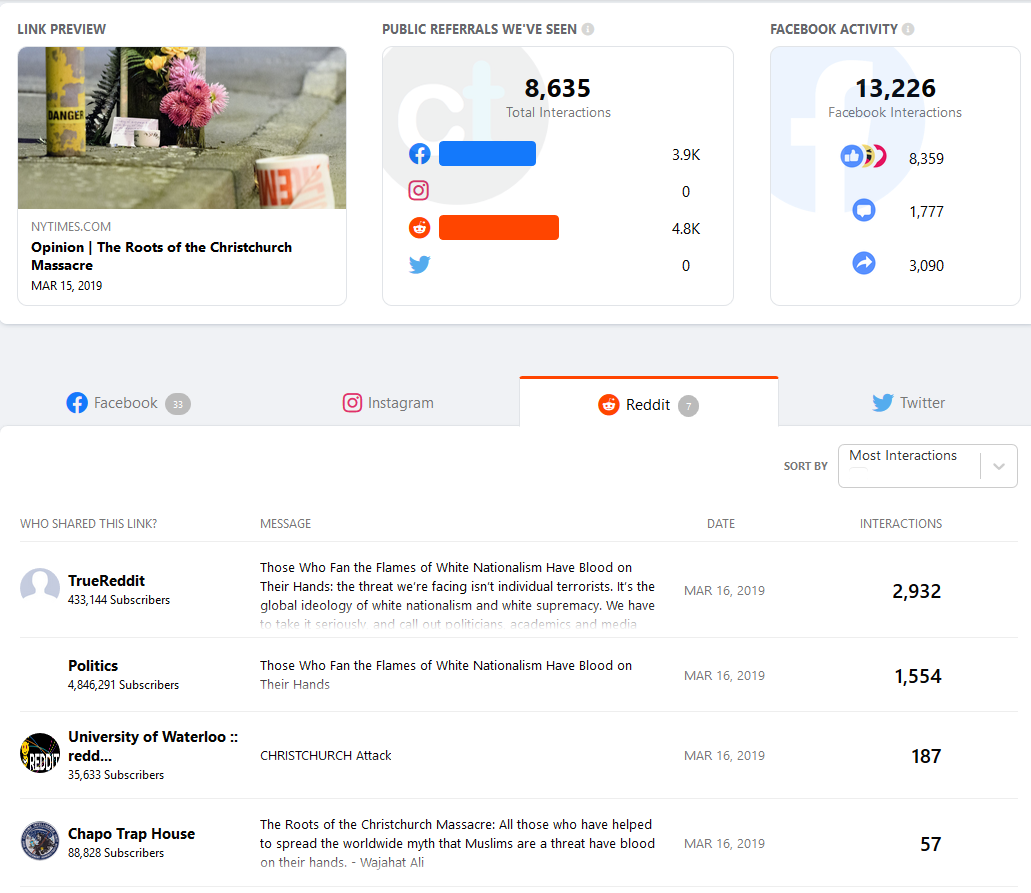
Task: Open Chapo Trap House subreddit link
Action: pyautogui.click(x=131, y=834)
